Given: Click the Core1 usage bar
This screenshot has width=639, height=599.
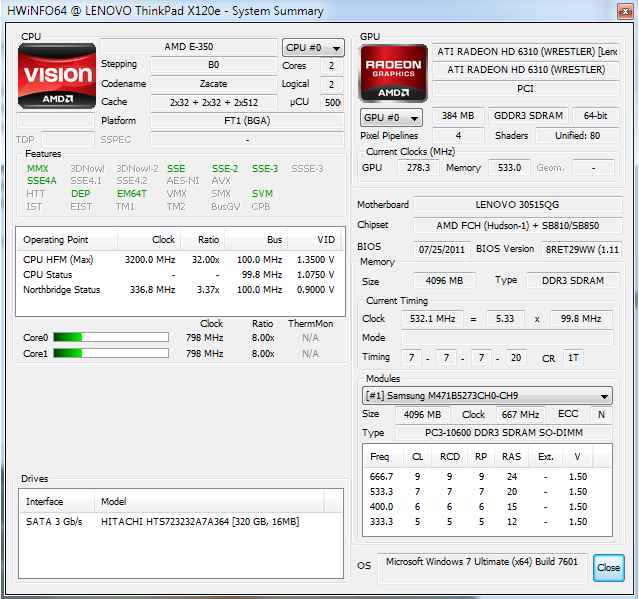Looking at the screenshot, I should pos(111,353).
